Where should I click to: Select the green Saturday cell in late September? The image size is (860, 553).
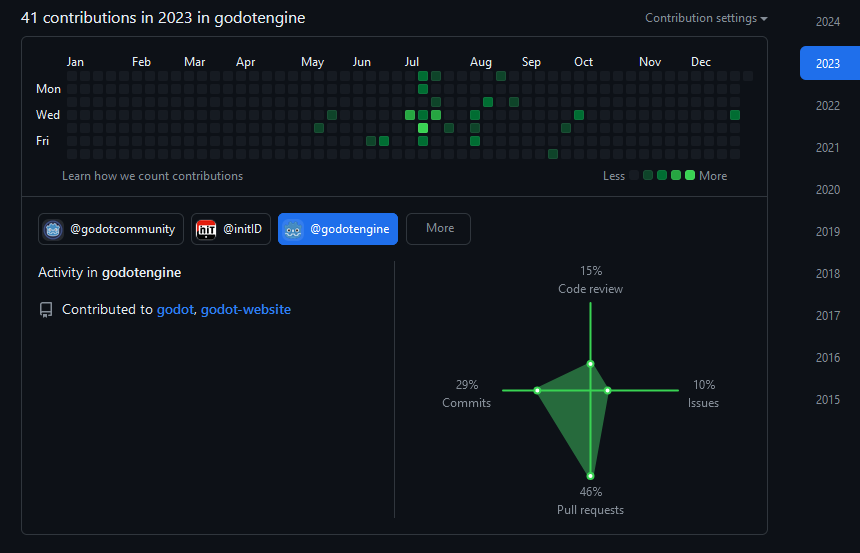(x=553, y=154)
